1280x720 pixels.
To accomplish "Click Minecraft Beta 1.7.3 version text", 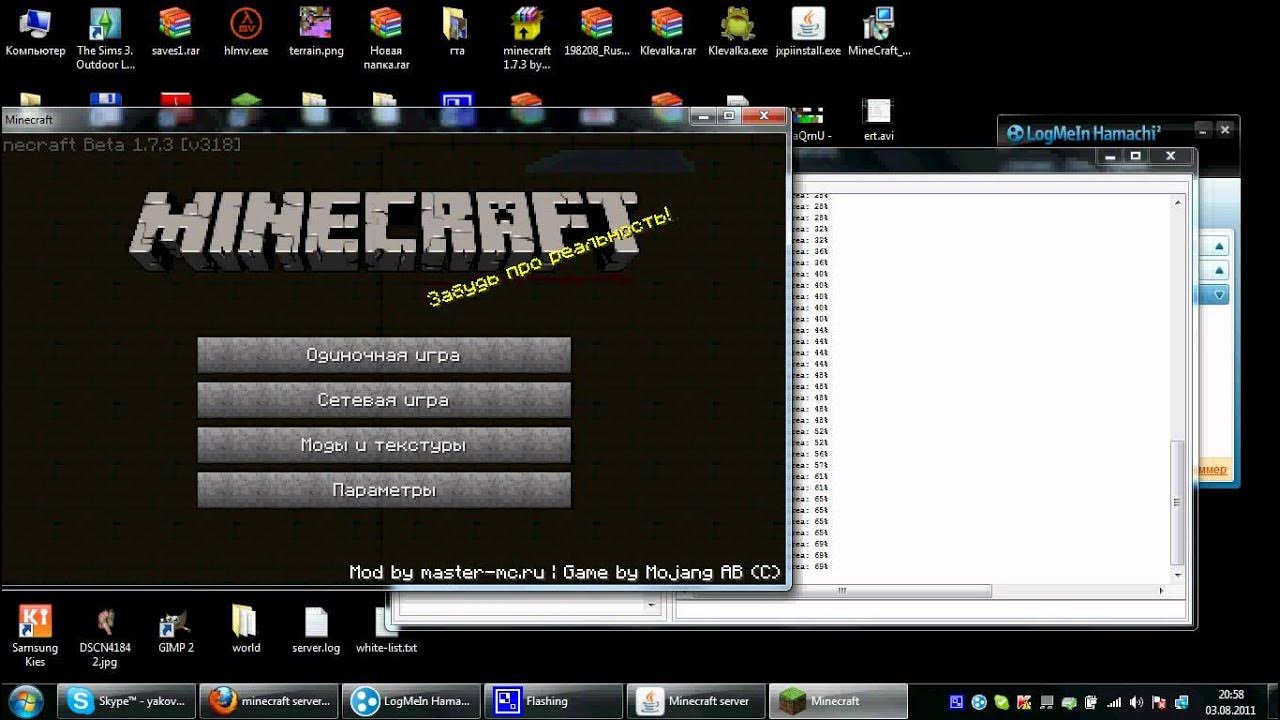I will pos(122,145).
